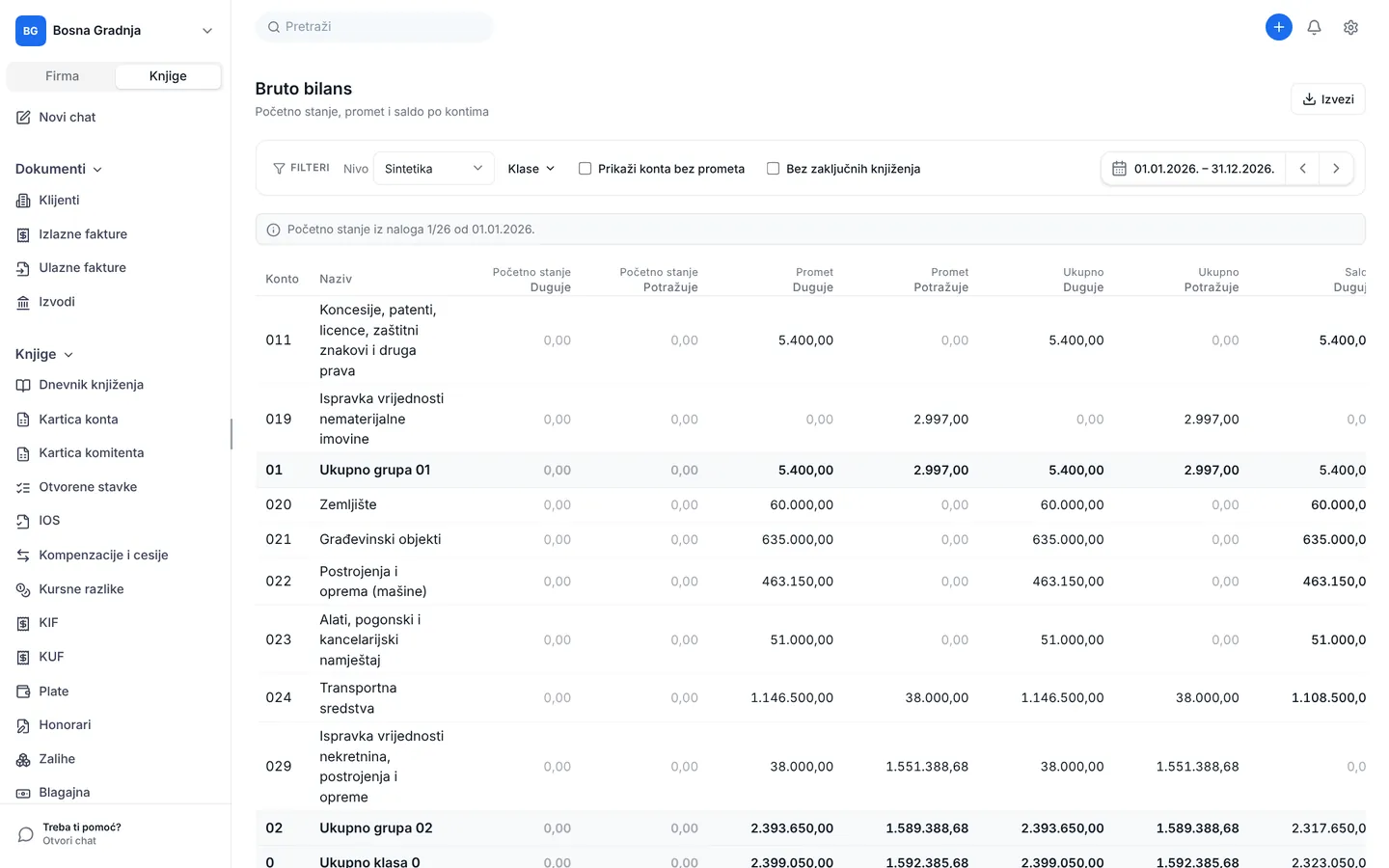Click the Novi chat edit icon
Image resolution: width=1389 pixels, height=868 pixels.
[23, 118]
